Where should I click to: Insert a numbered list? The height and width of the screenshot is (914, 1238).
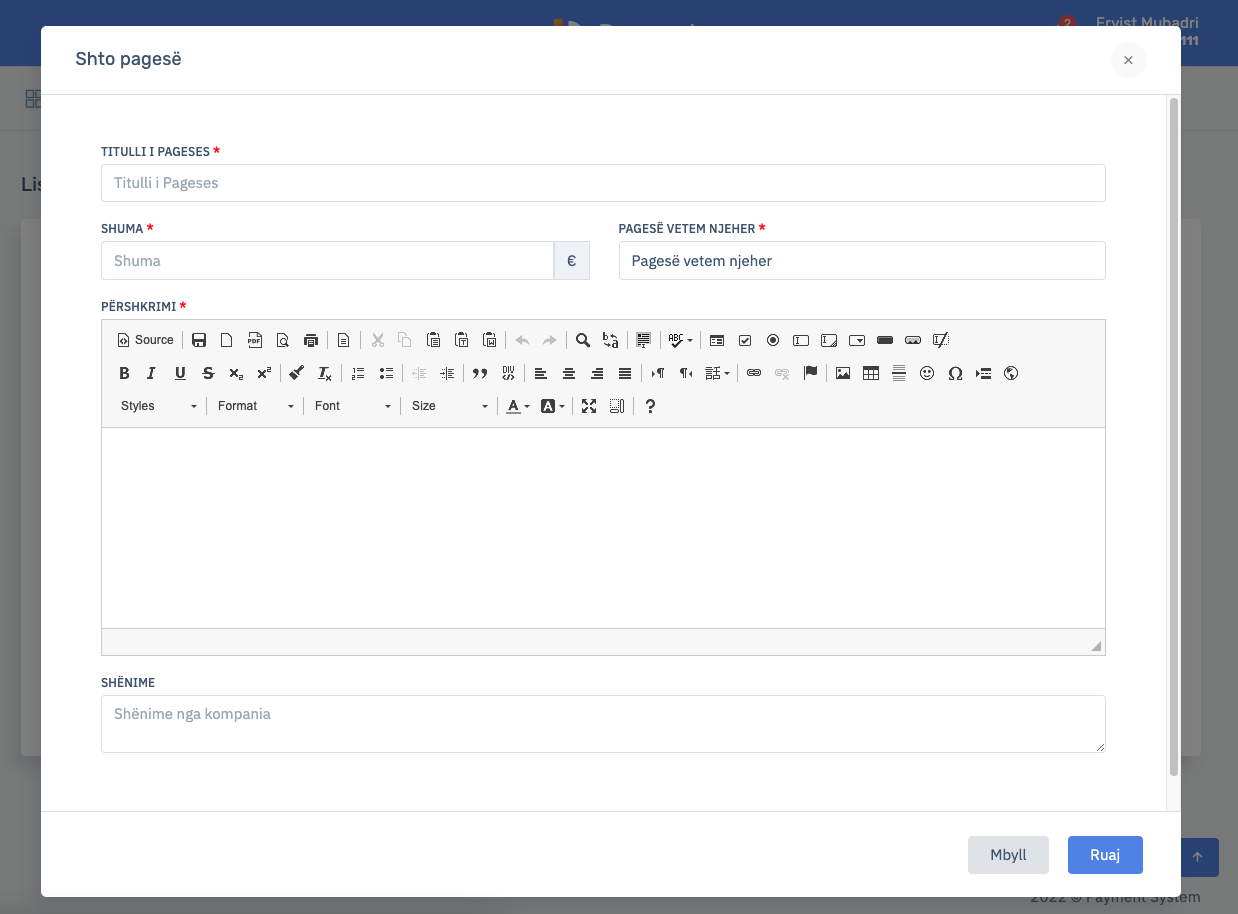(x=358, y=373)
